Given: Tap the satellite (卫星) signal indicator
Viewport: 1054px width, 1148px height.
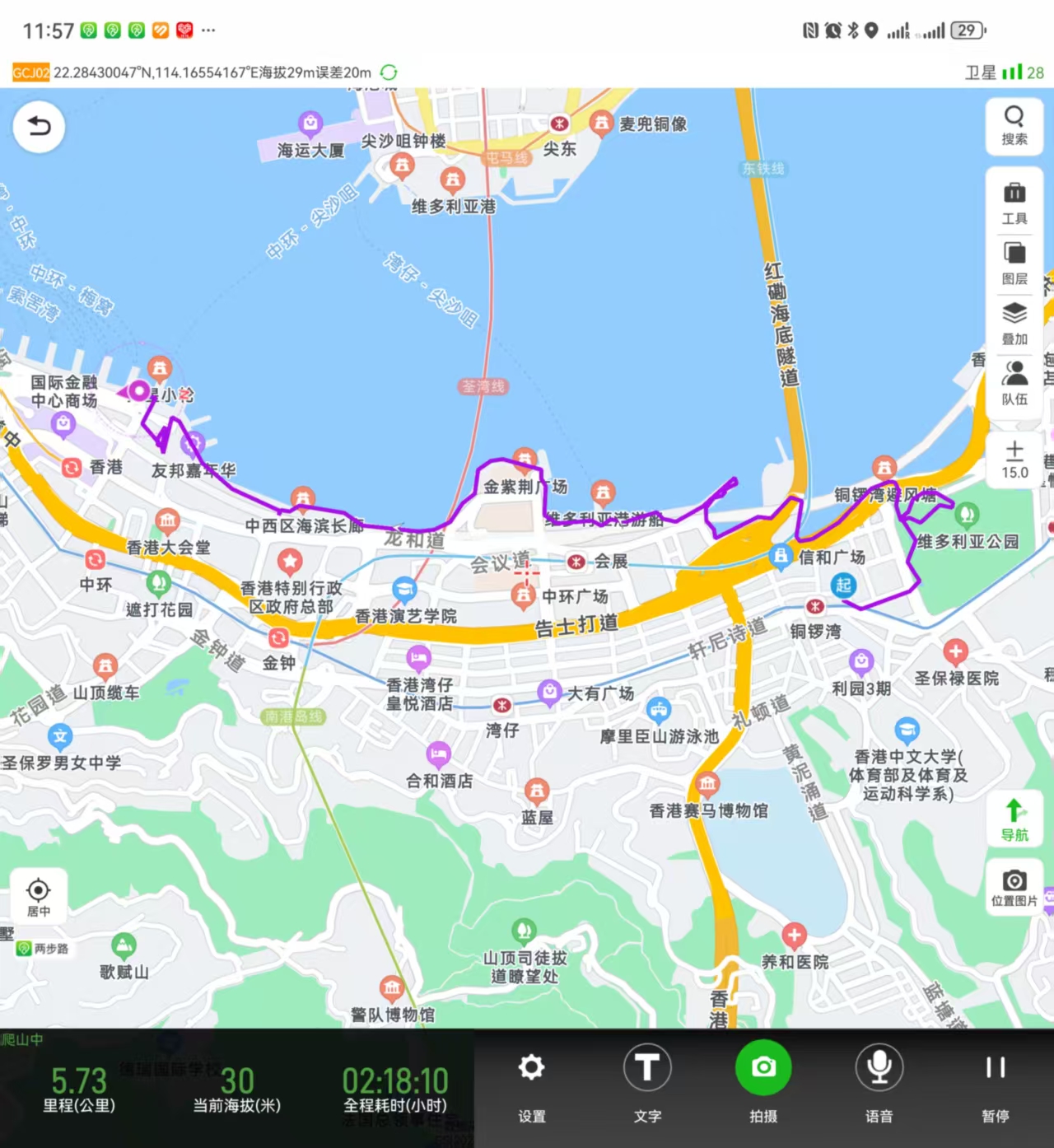Looking at the screenshot, I should point(1004,72).
